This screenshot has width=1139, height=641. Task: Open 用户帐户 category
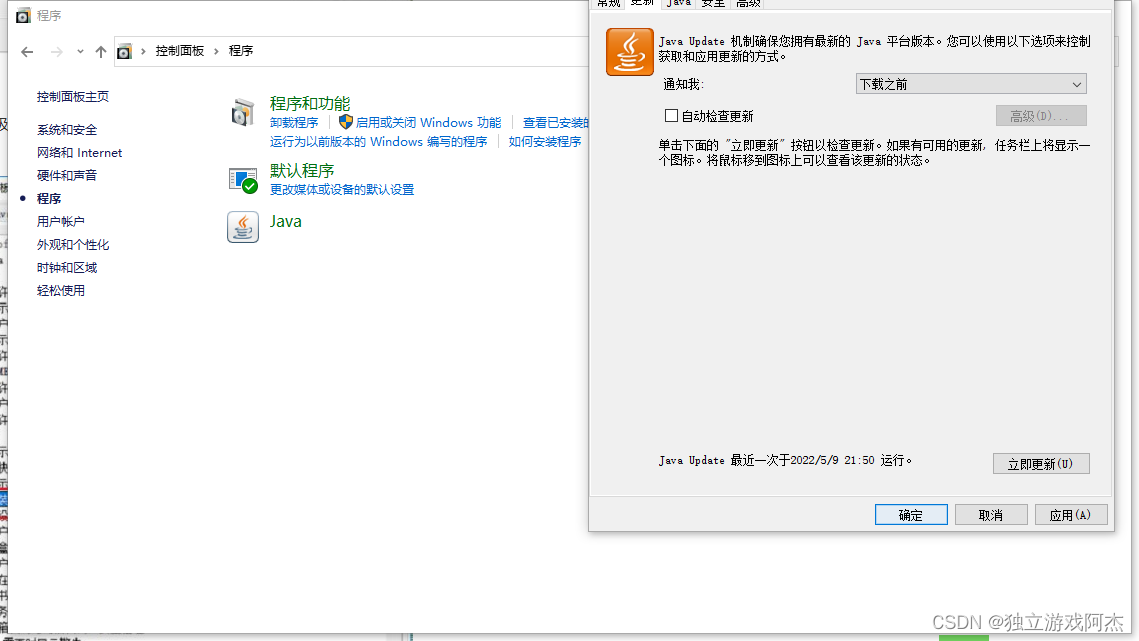click(60, 222)
